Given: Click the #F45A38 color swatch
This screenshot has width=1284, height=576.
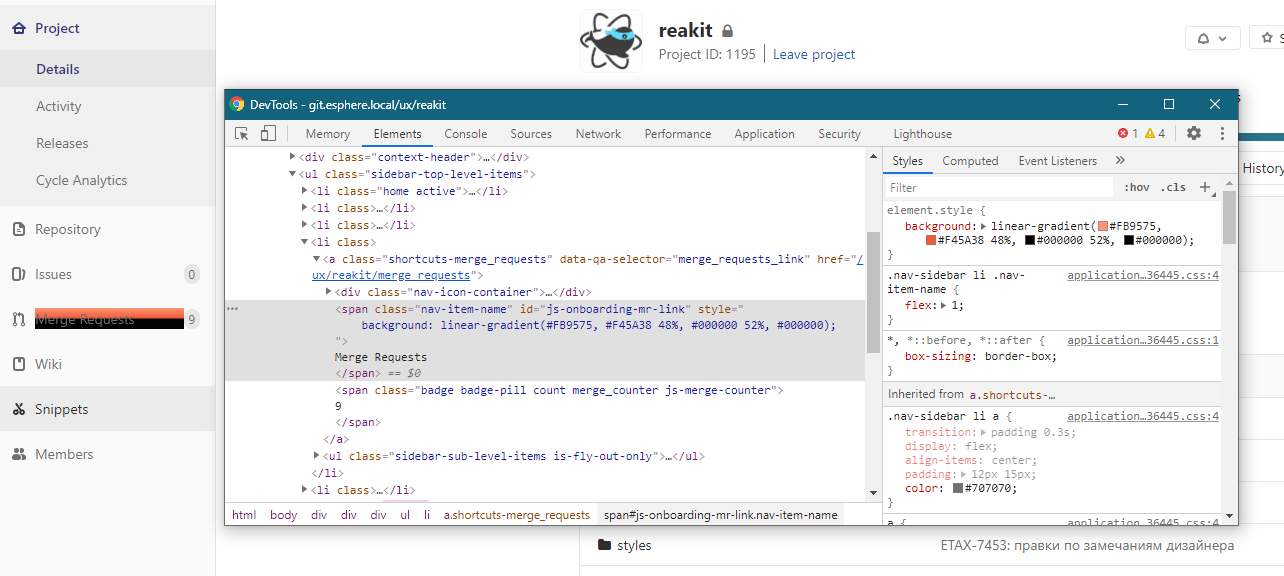Looking at the screenshot, I should pos(930,240).
